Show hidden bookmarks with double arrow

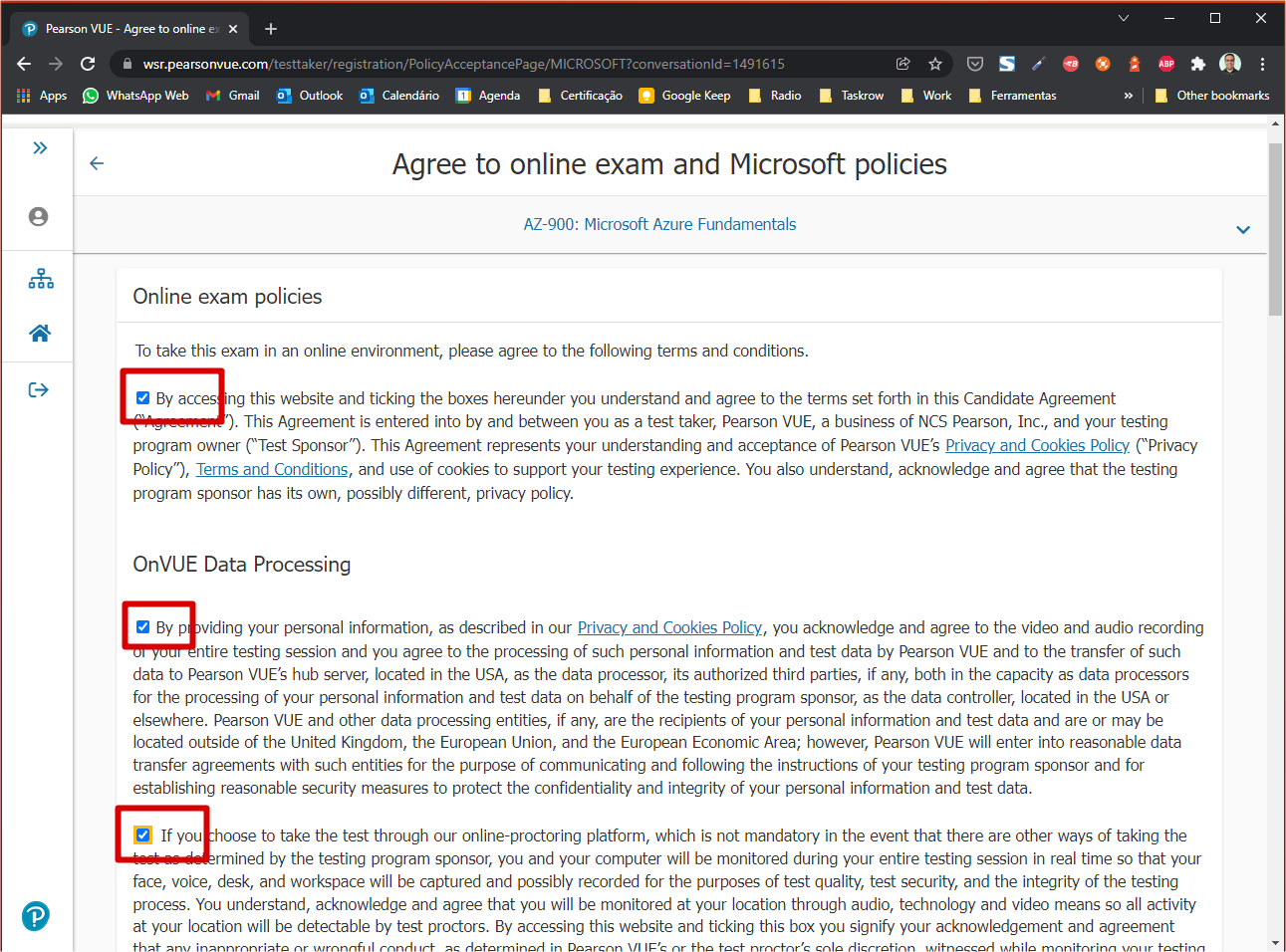click(1128, 96)
